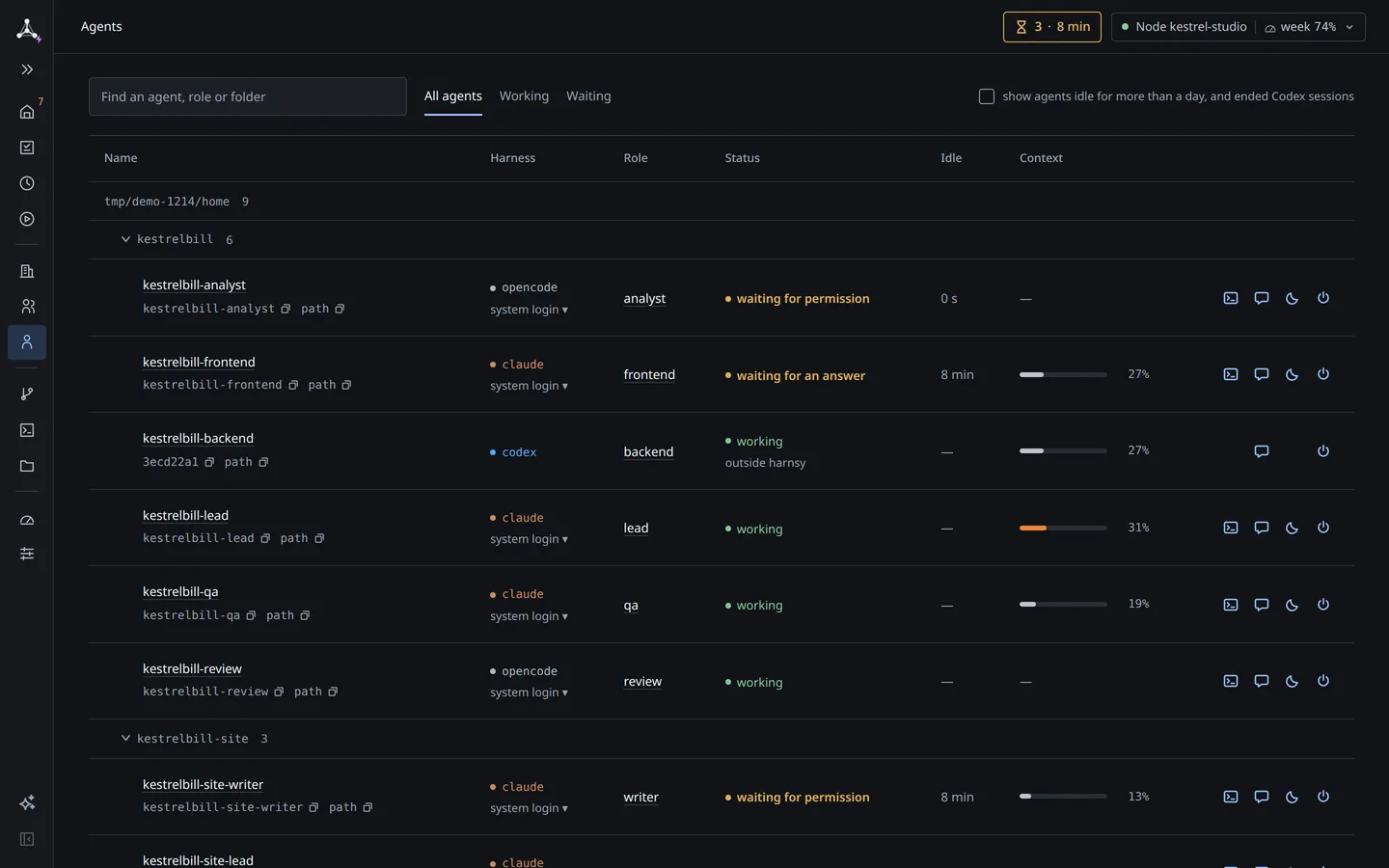
Task: Open the building icon in sidebar
Action: (x=27, y=271)
